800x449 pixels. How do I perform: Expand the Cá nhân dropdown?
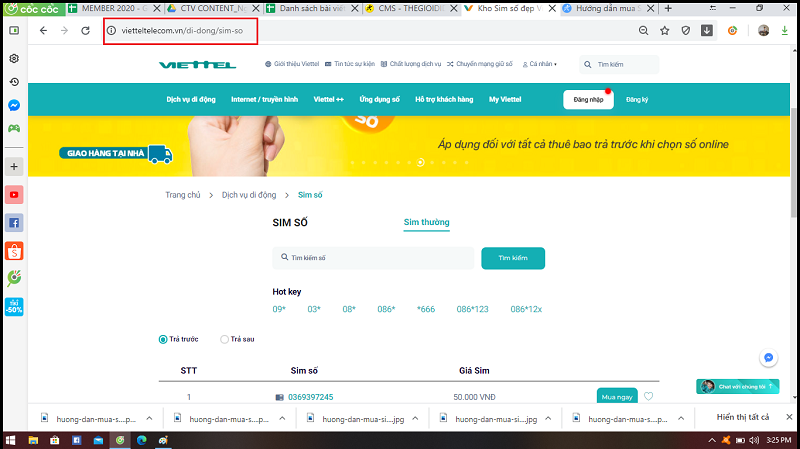click(540, 64)
